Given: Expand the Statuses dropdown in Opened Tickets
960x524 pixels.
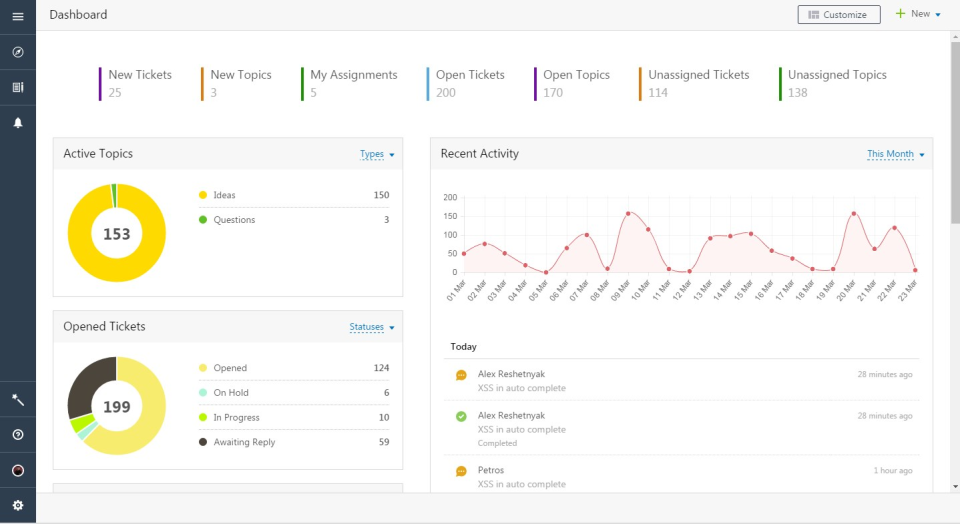Looking at the screenshot, I should pos(372,328).
